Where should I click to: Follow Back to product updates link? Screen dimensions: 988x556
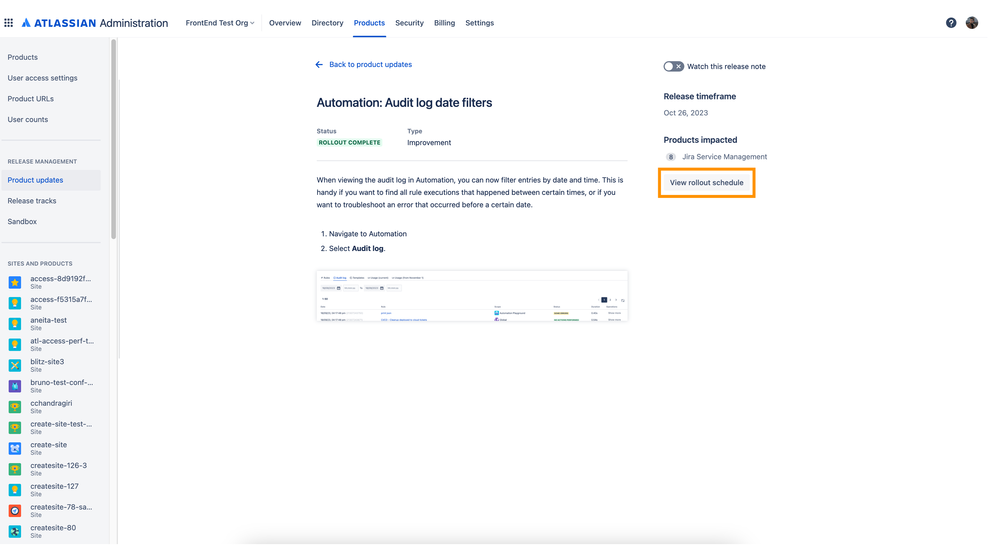pos(370,64)
